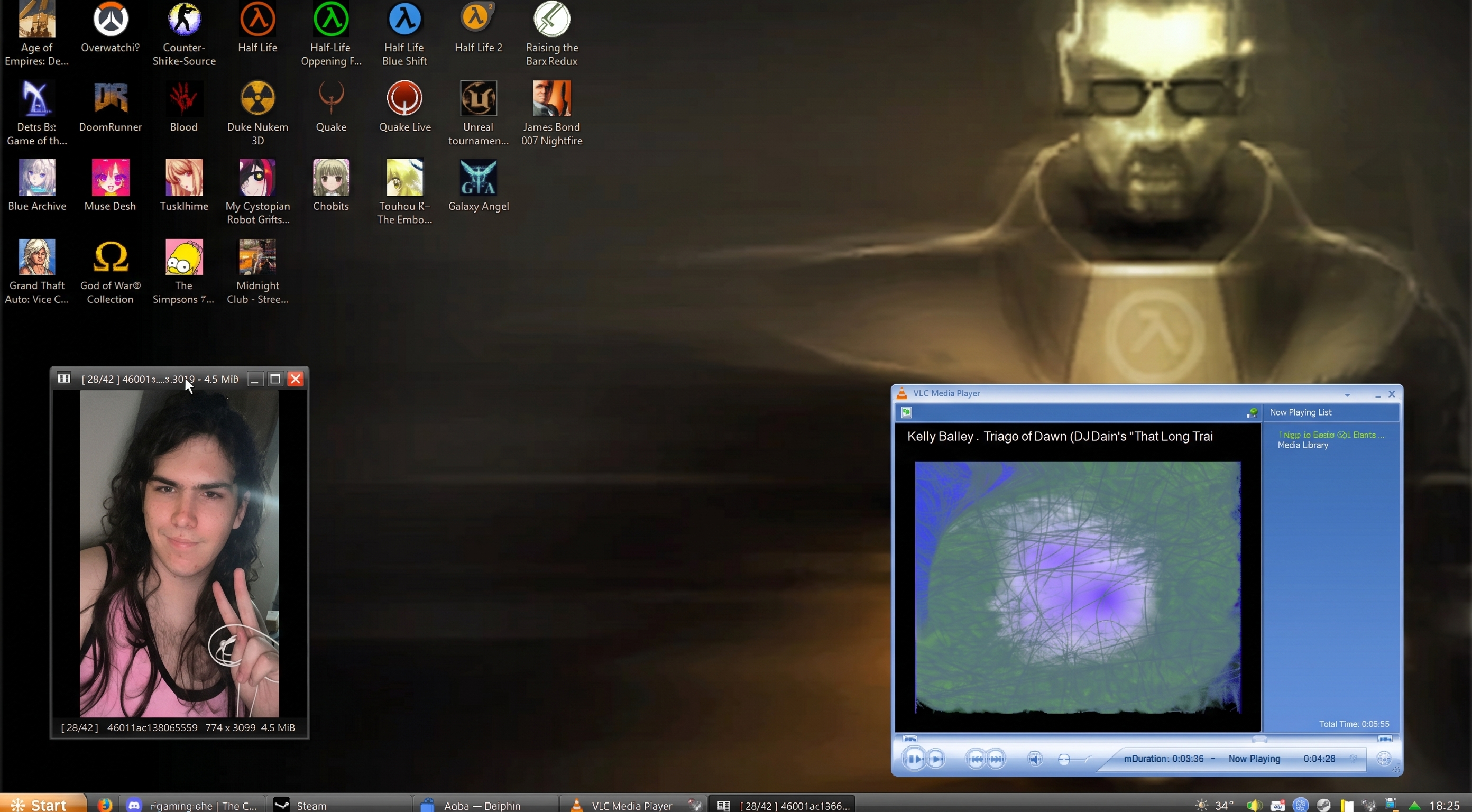The width and height of the screenshot is (1472, 812).
Task: Open the clipboard icon in the system tray
Action: click(1346, 805)
